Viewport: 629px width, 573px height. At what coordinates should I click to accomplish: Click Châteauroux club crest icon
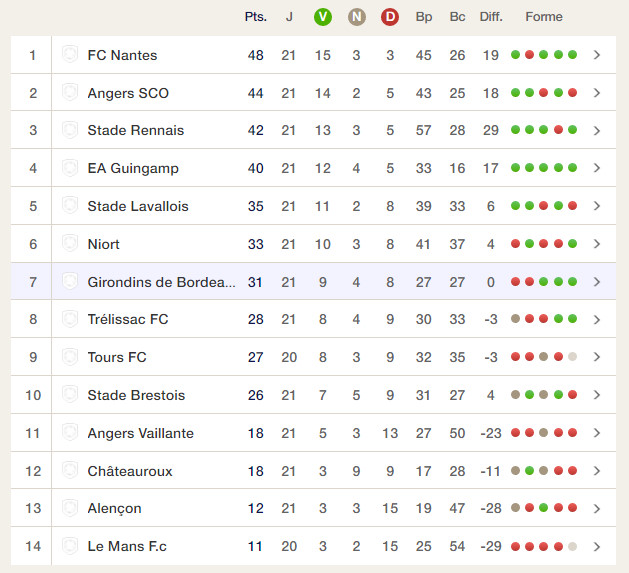pyautogui.click(x=70, y=470)
